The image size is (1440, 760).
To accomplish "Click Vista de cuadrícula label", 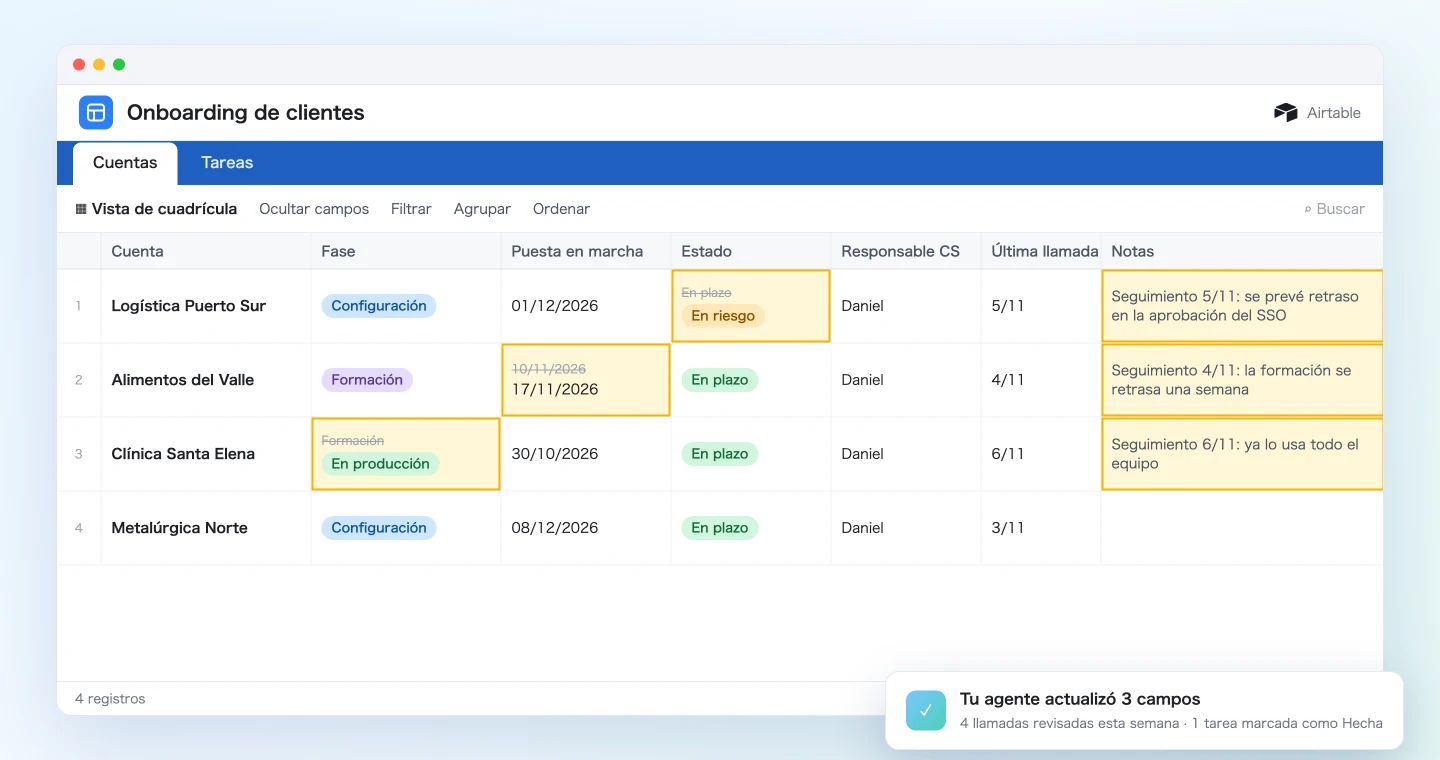I will (x=164, y=209).
